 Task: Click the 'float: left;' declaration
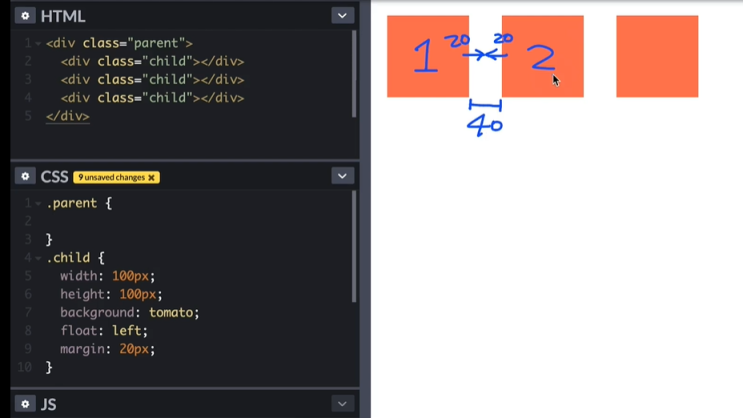tap(104, 330)
